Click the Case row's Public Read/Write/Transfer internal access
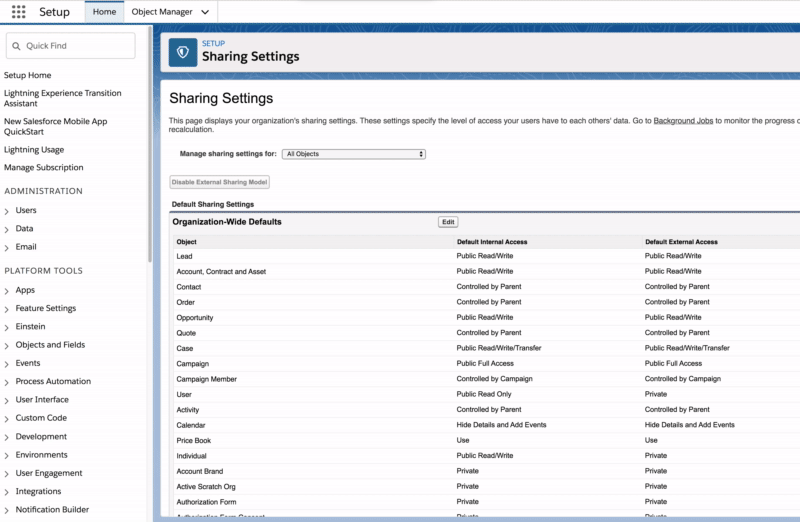The image size is (800, 522). (498, 348)
